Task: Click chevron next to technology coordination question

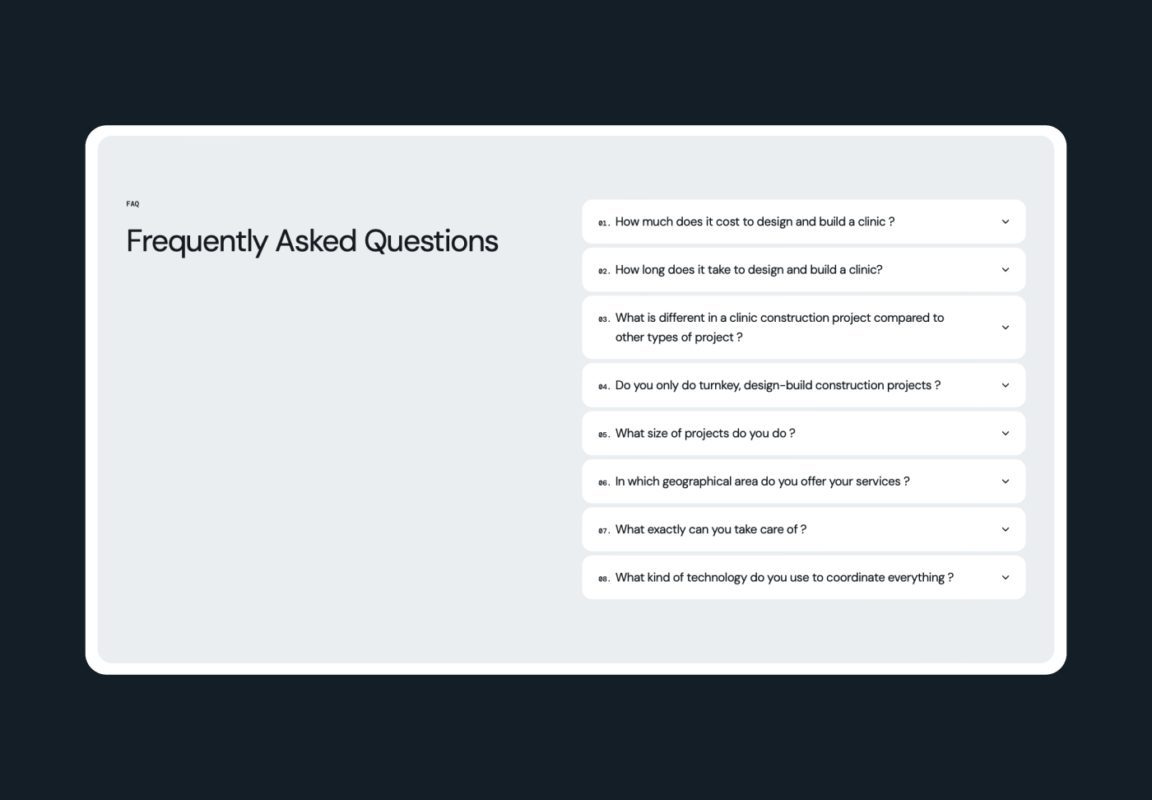Action: (1005, 577)
